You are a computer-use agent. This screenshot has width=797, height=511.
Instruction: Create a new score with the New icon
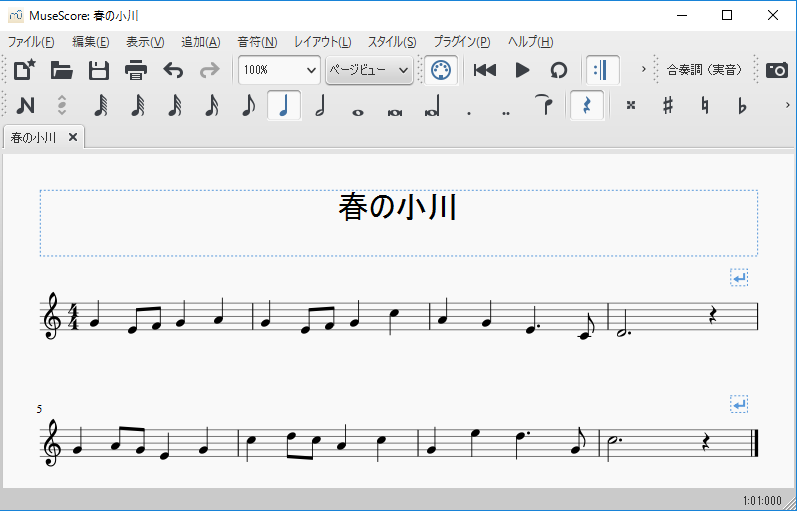coord(24,70)
